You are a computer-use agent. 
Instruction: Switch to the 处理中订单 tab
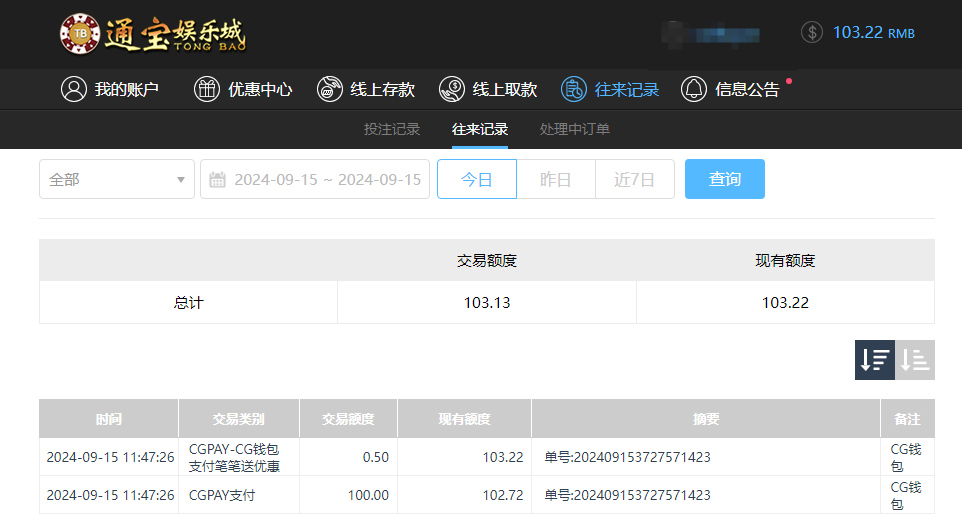click(x=574, y=129)
